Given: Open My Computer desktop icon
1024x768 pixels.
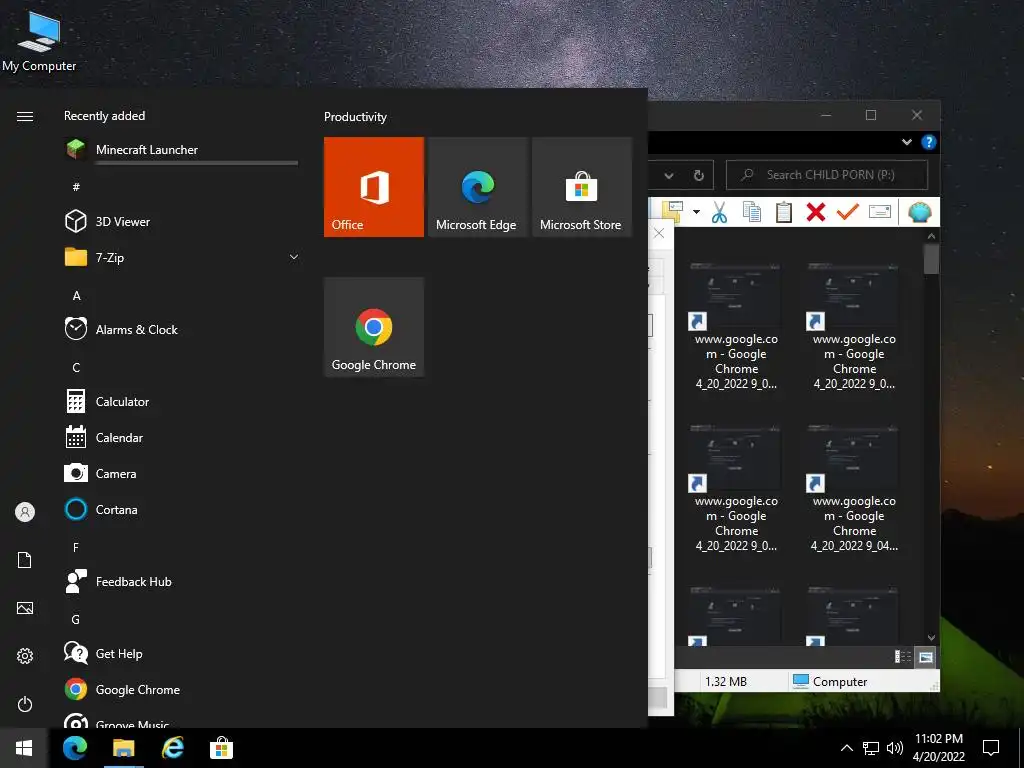Looking at the screenshot, I should tap(39, 40).
